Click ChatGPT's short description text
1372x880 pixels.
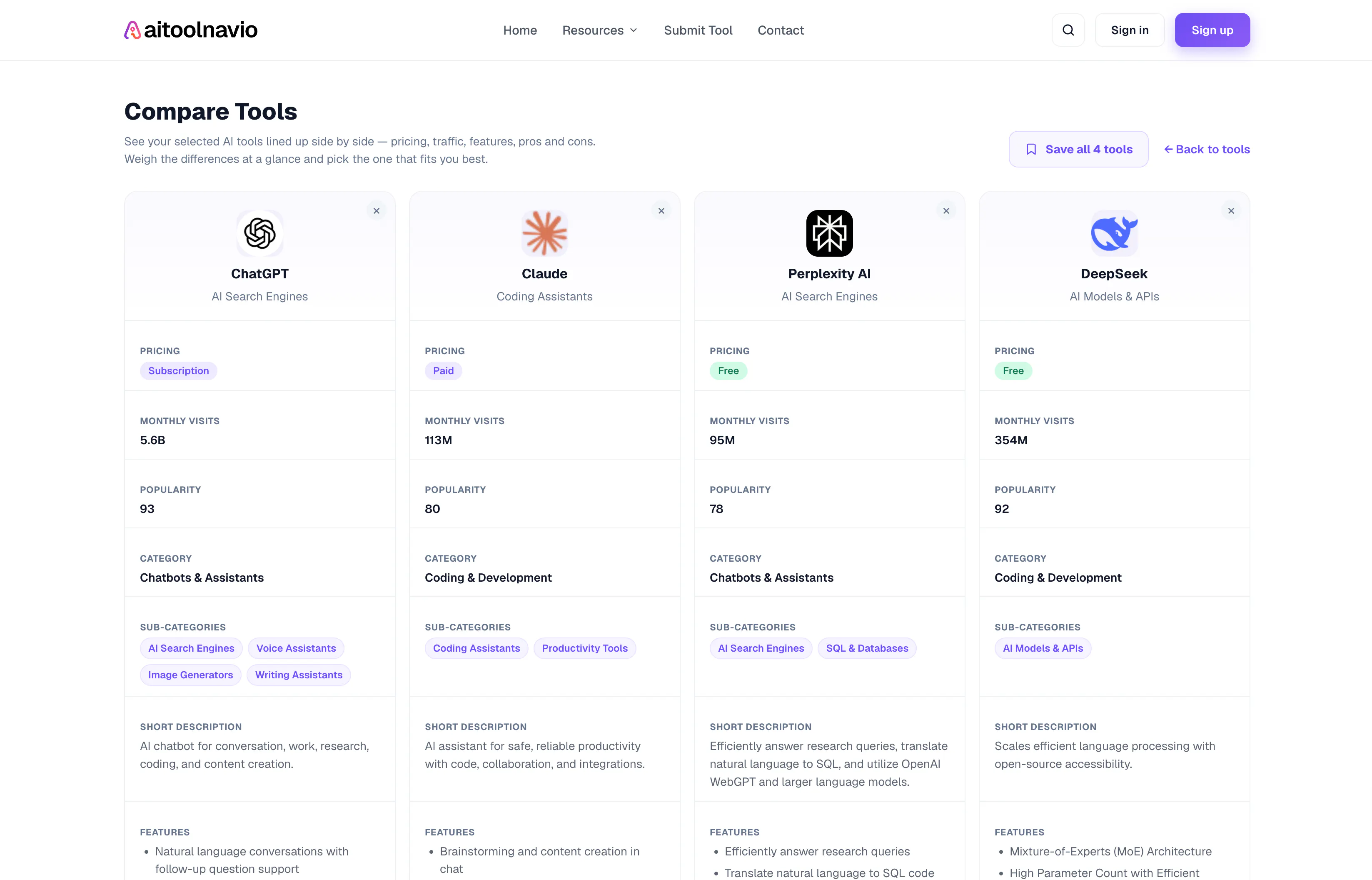click(x=254, y=755)
